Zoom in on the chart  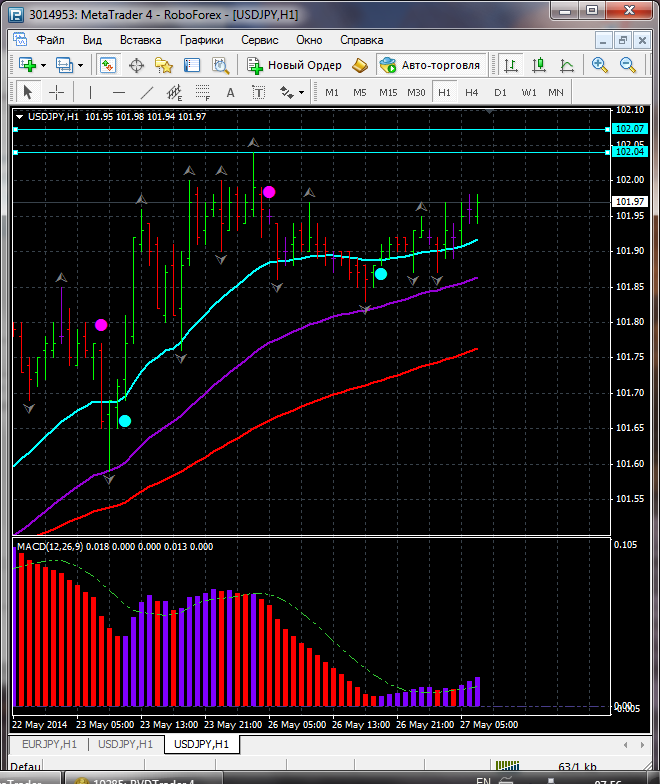(600, 65)
